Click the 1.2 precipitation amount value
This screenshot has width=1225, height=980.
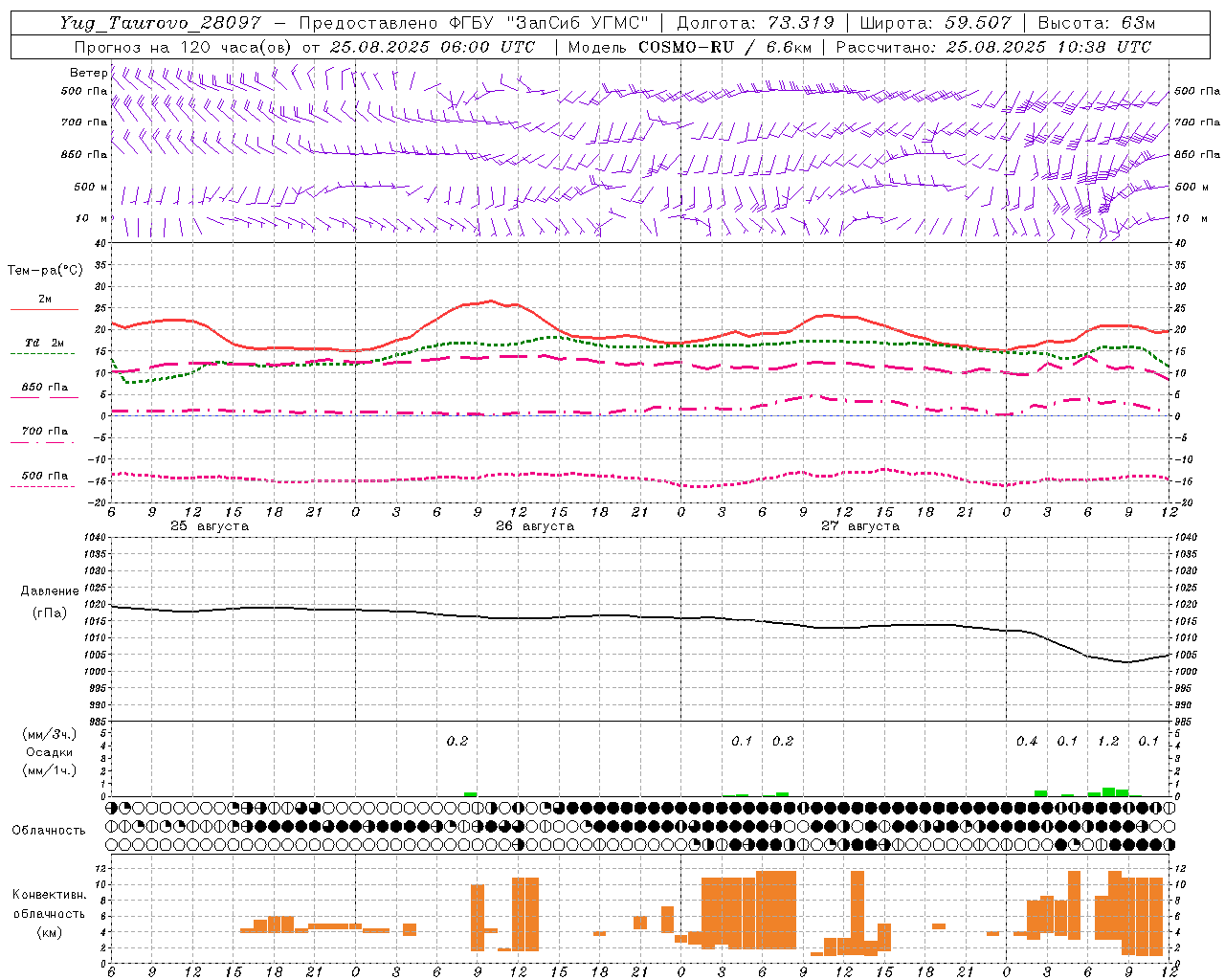click(1108, 741)
